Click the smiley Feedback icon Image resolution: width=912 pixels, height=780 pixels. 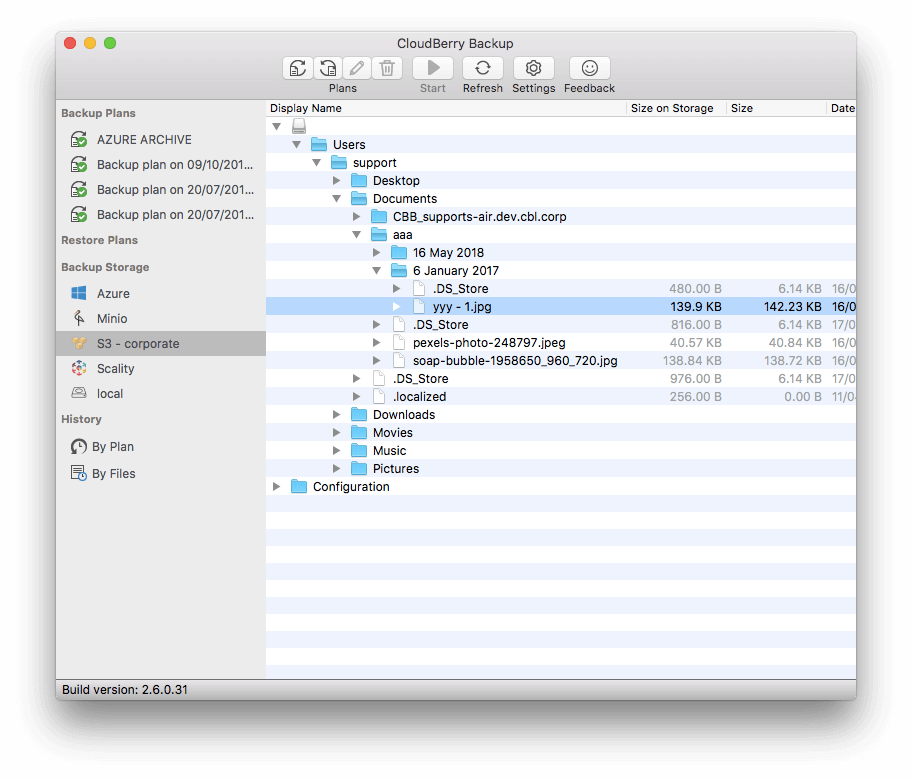coord(589,67)
